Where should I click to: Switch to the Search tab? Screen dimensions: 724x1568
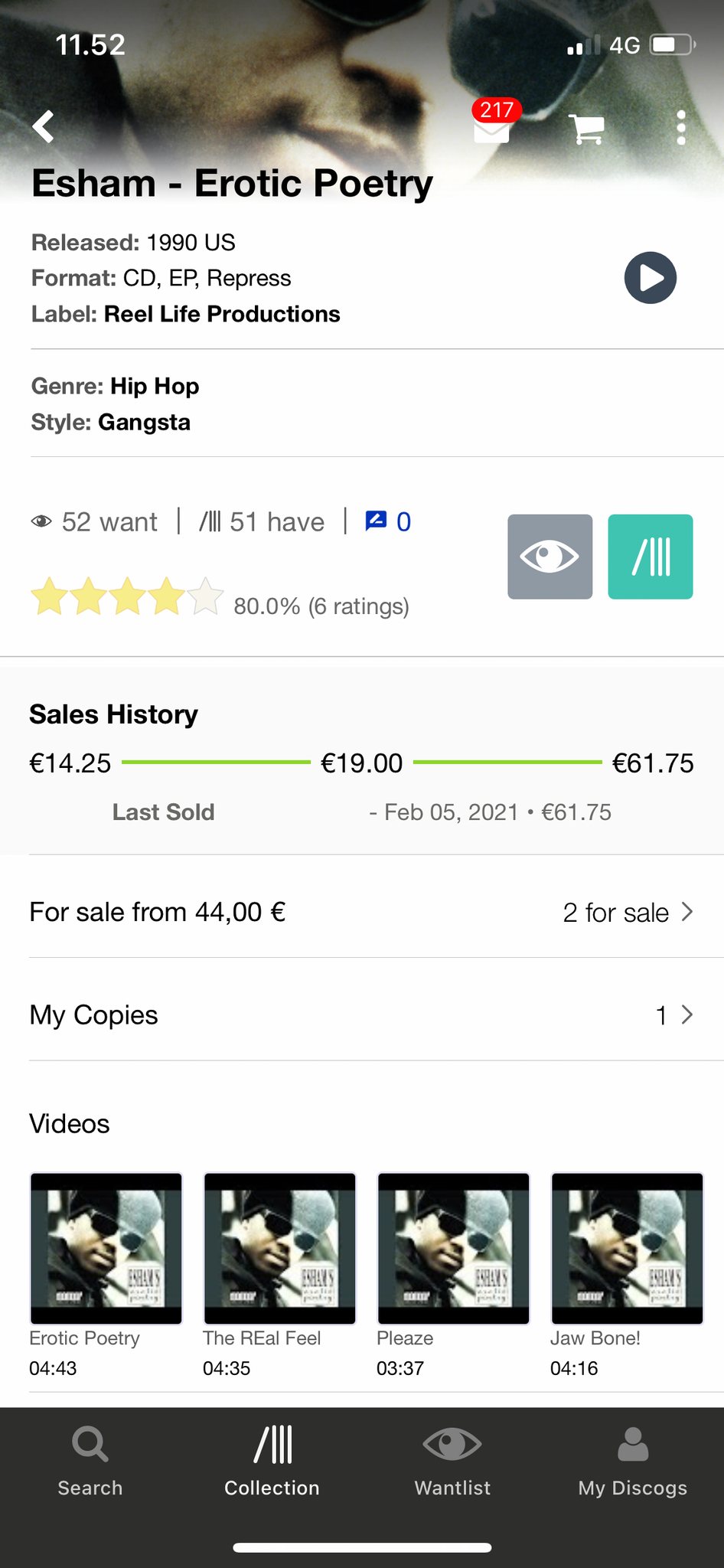(x=90, y=1461)
